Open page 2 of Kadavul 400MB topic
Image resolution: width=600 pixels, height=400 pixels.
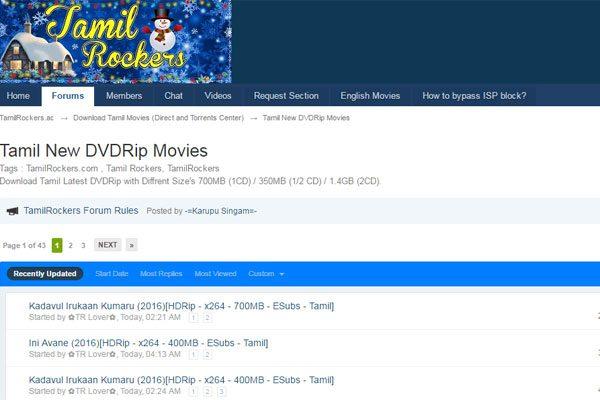[207, 392]
